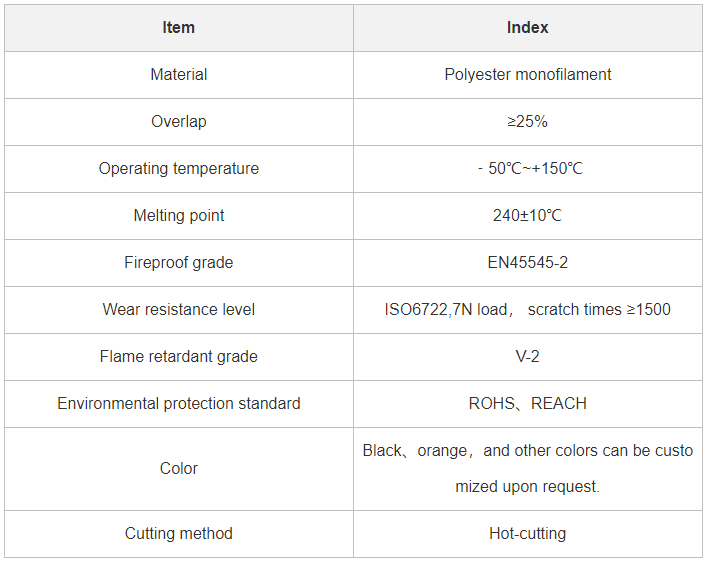Select the Overlap row label

tap(179, 122)
